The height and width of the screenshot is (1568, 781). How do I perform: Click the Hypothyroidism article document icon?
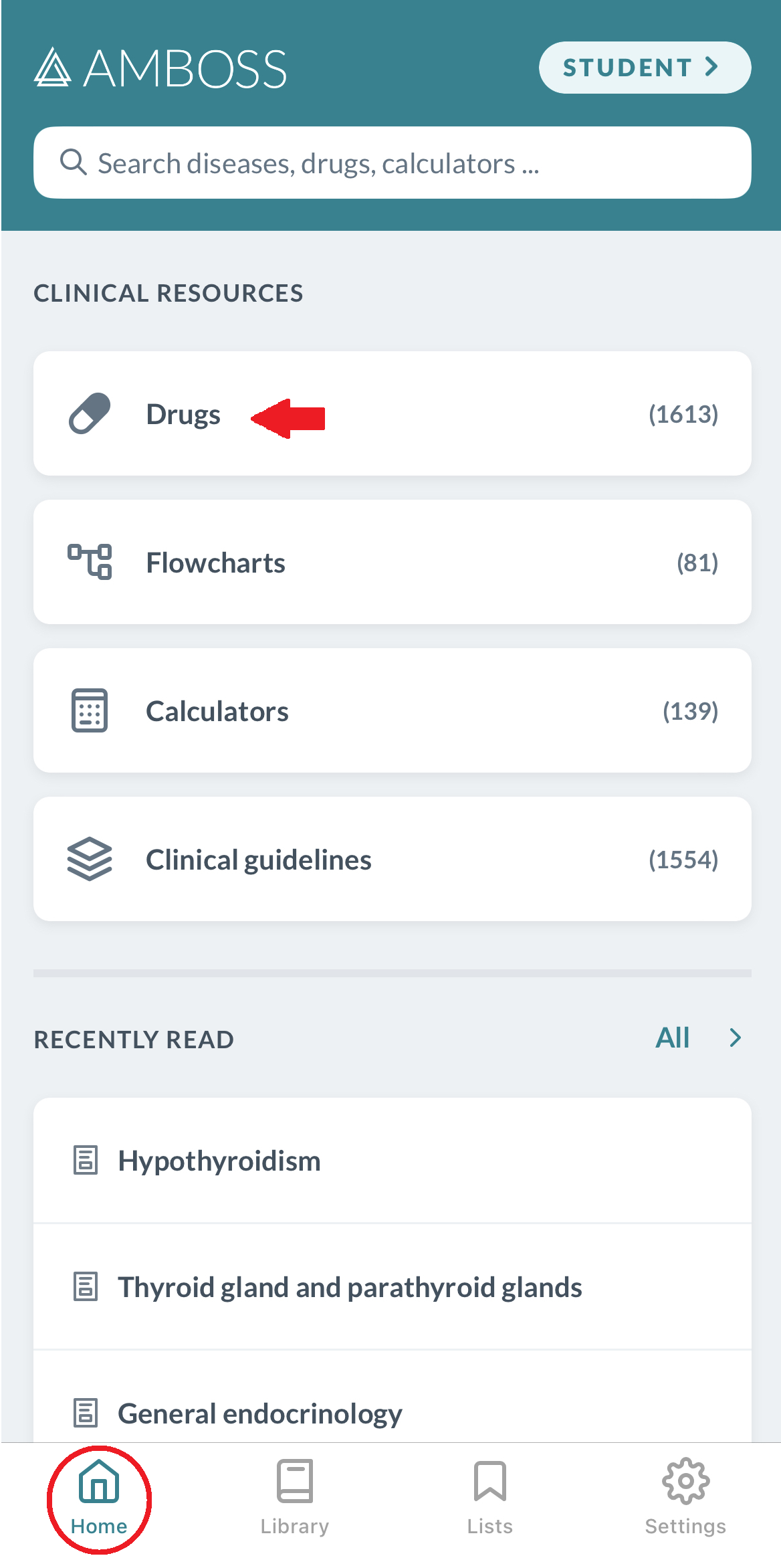[x=86, y=1161]
